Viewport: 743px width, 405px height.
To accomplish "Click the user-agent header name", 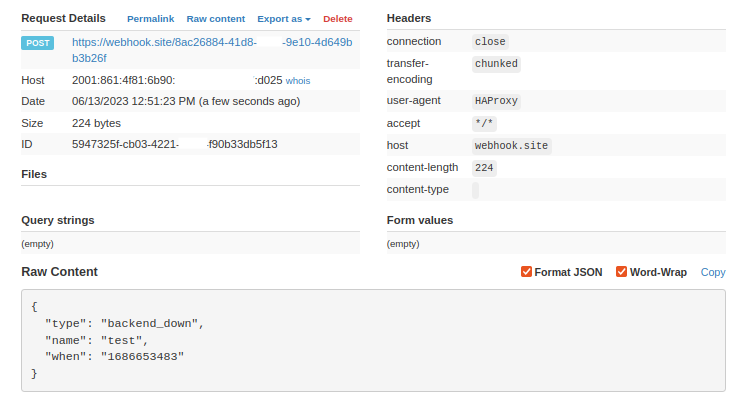I will [413, 100].
